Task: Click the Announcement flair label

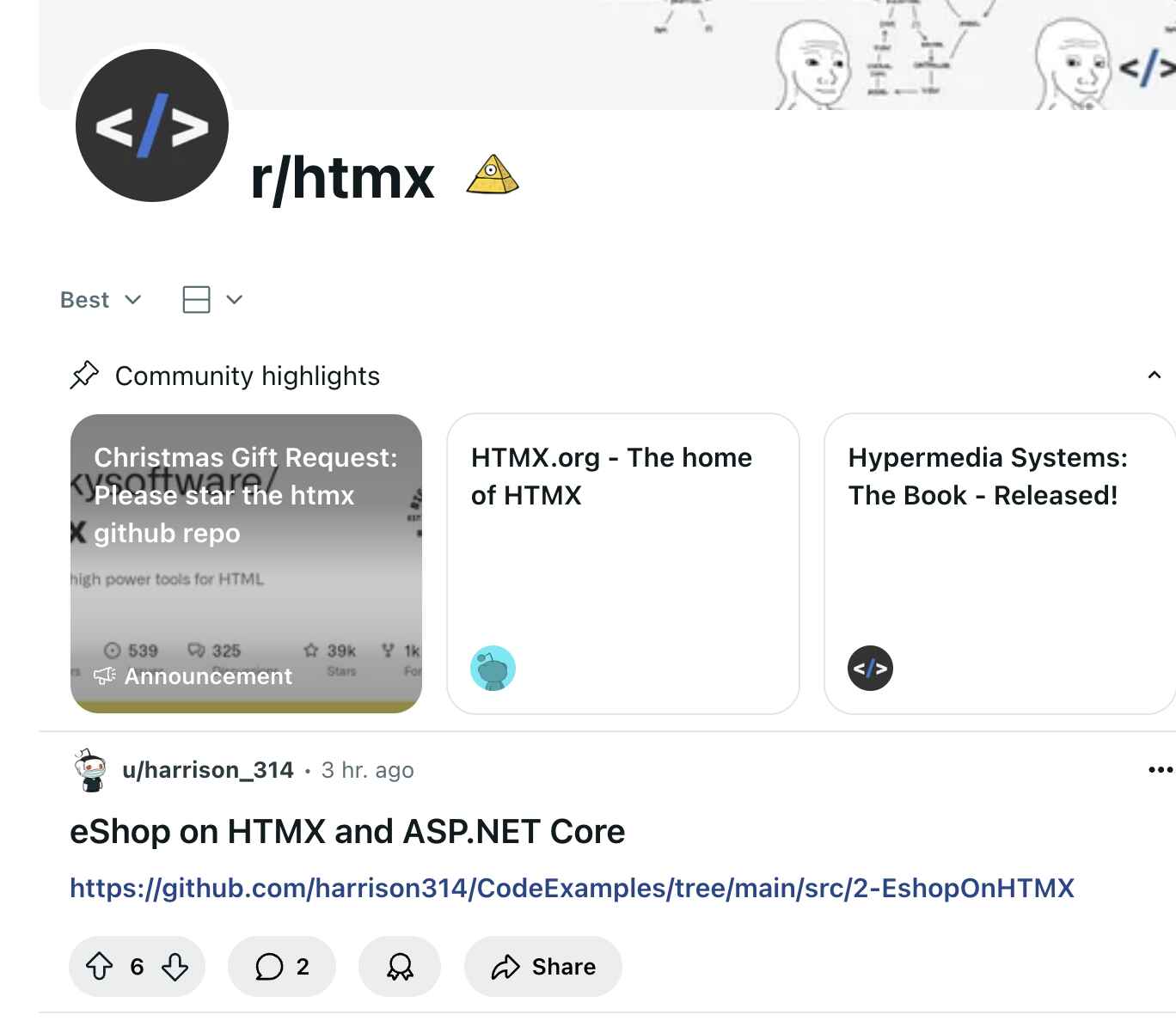Action: tap(208, 676)
